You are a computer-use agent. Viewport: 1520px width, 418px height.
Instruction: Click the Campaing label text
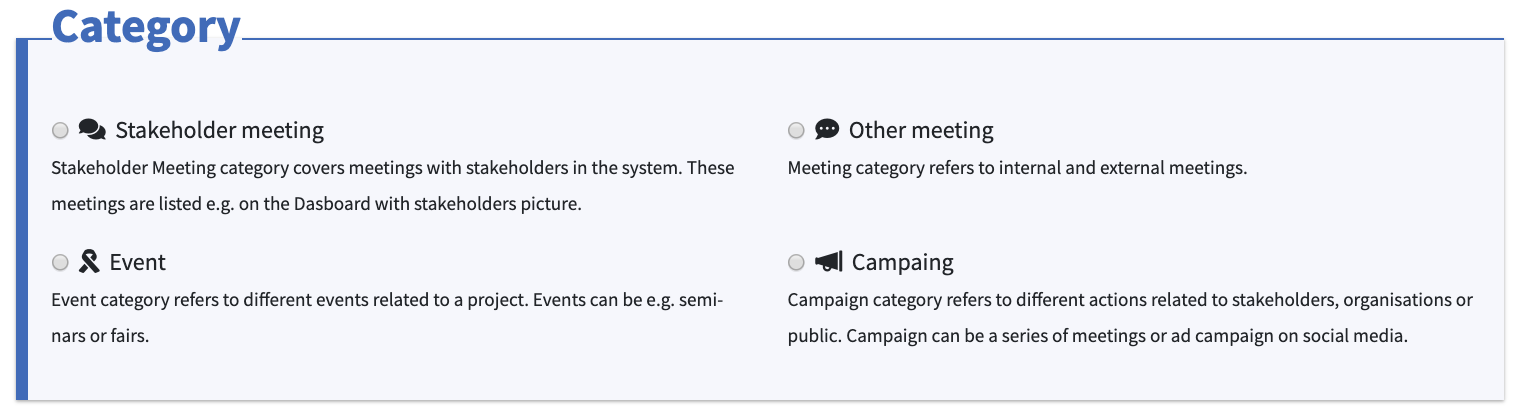(903, 263)
